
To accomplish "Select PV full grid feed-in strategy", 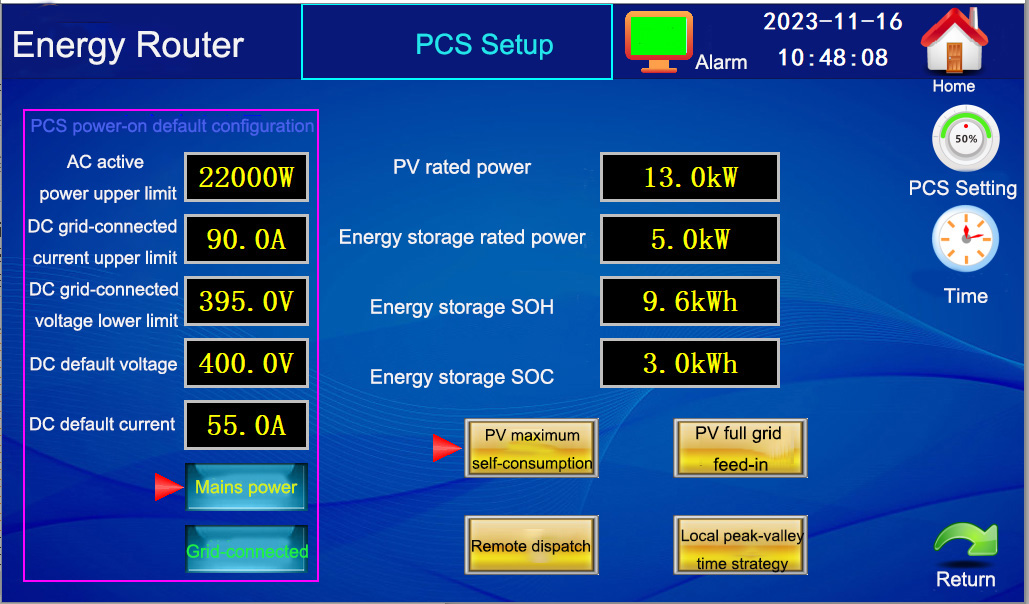I will click(x=740, y=448).
